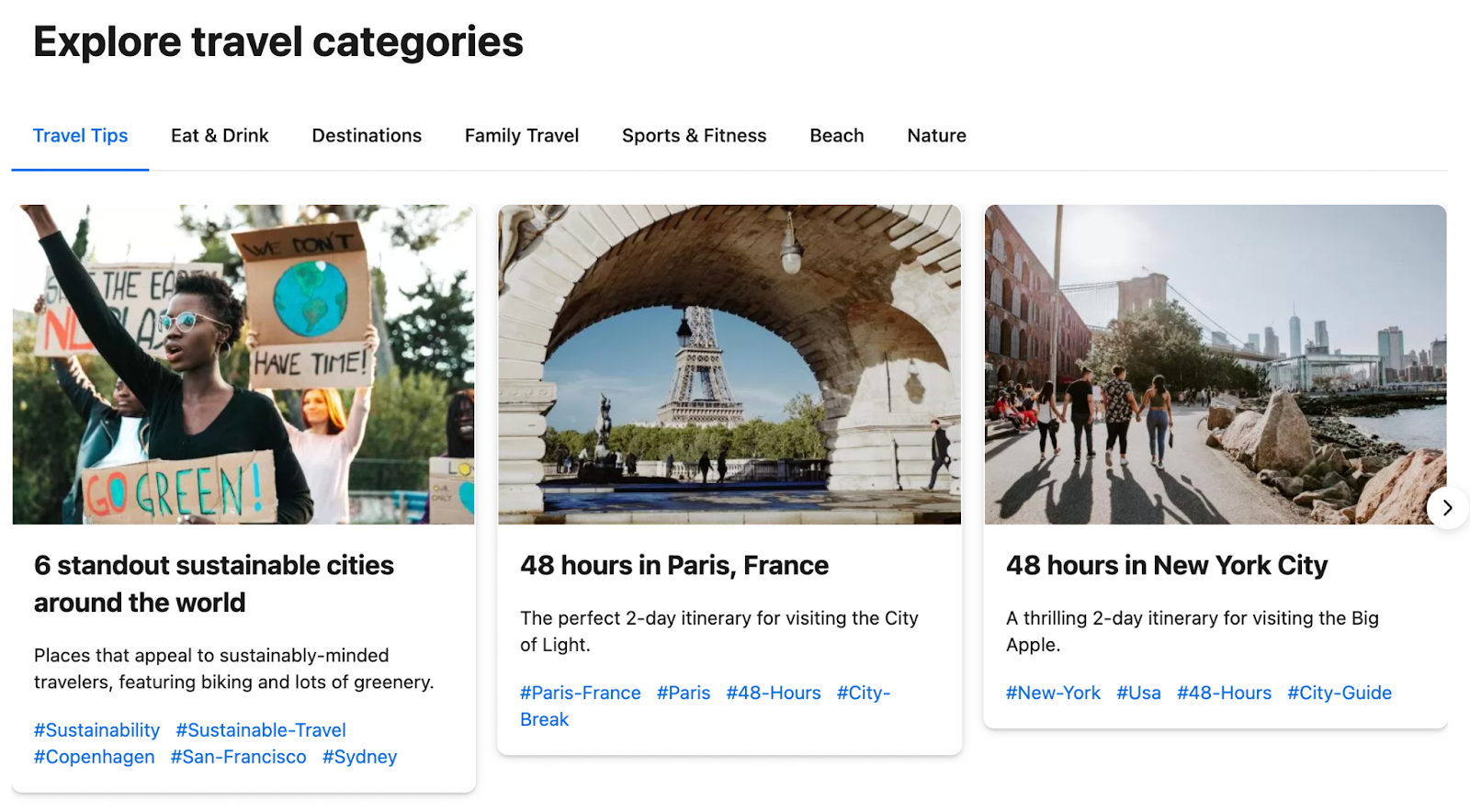Open the 48 hours in New York City article
This screenshot has height=812, width=1470.
[x=1166, y=565]
